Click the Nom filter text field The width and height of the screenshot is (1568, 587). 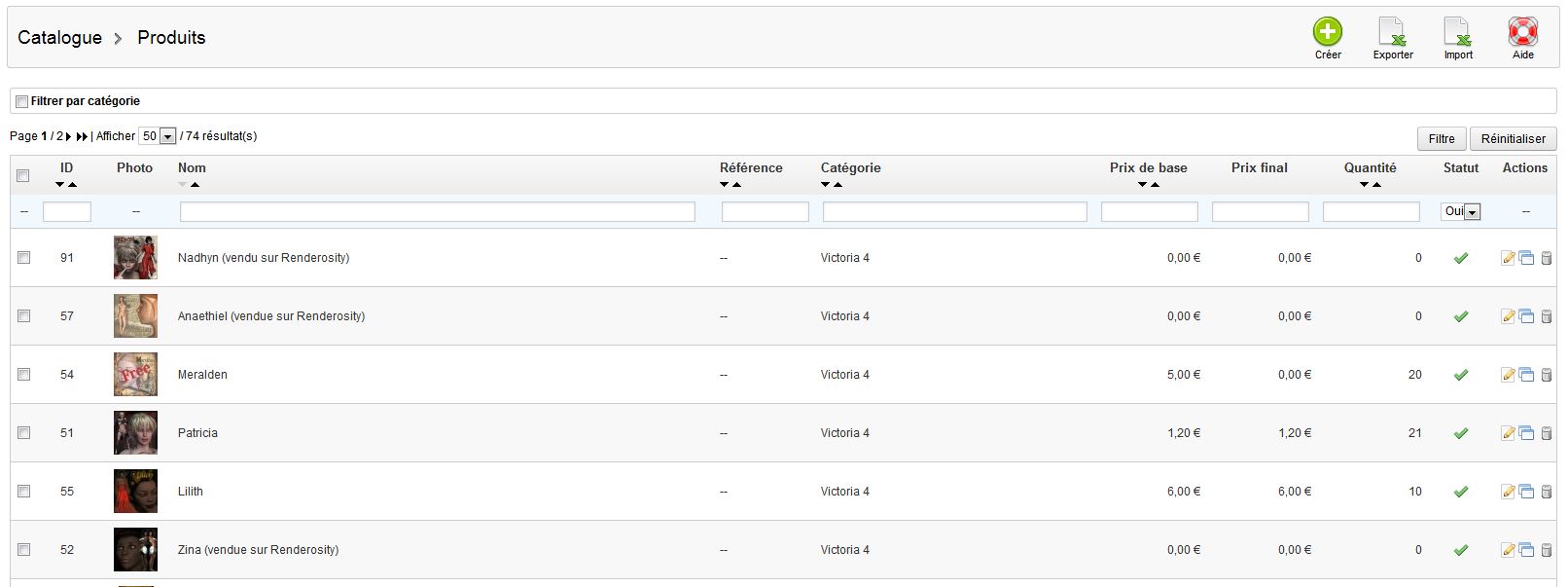[437, 211]
